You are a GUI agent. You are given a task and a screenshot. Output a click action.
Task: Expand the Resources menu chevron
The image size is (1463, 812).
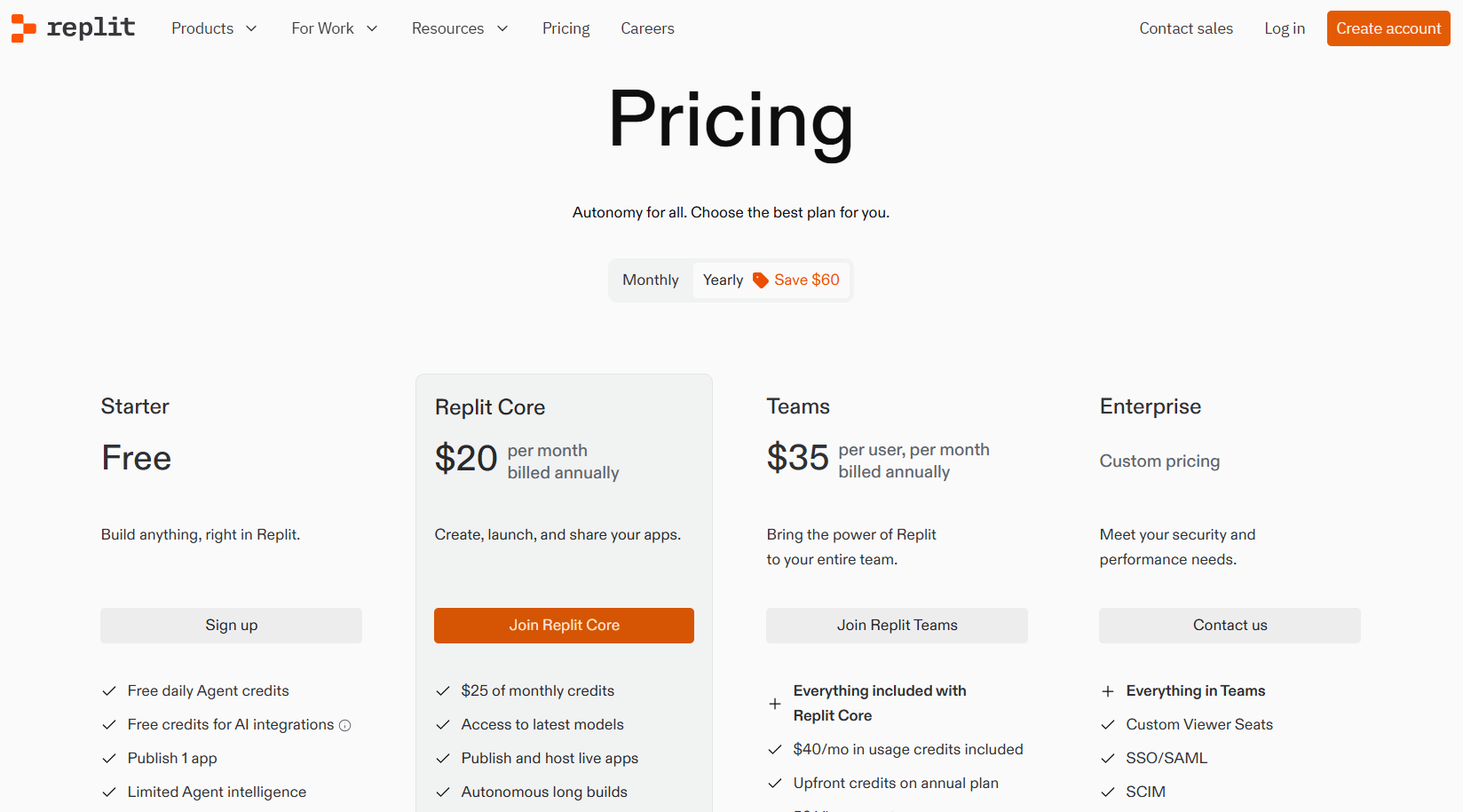click(502, 28)
